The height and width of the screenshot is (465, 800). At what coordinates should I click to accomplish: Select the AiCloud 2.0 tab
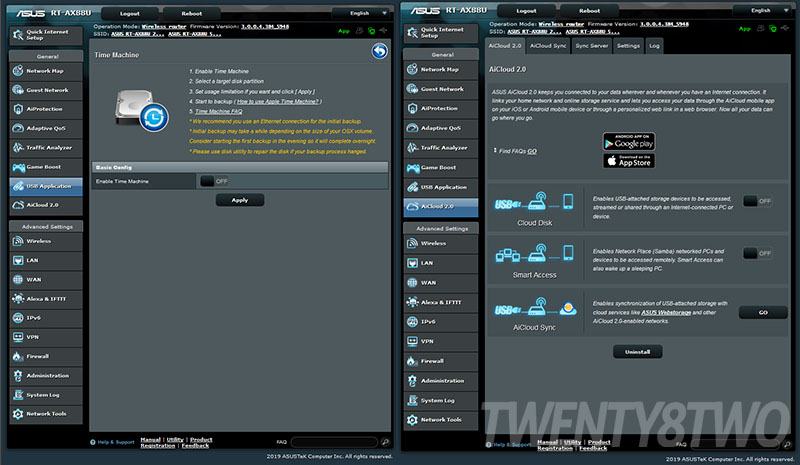click(505, 46)
